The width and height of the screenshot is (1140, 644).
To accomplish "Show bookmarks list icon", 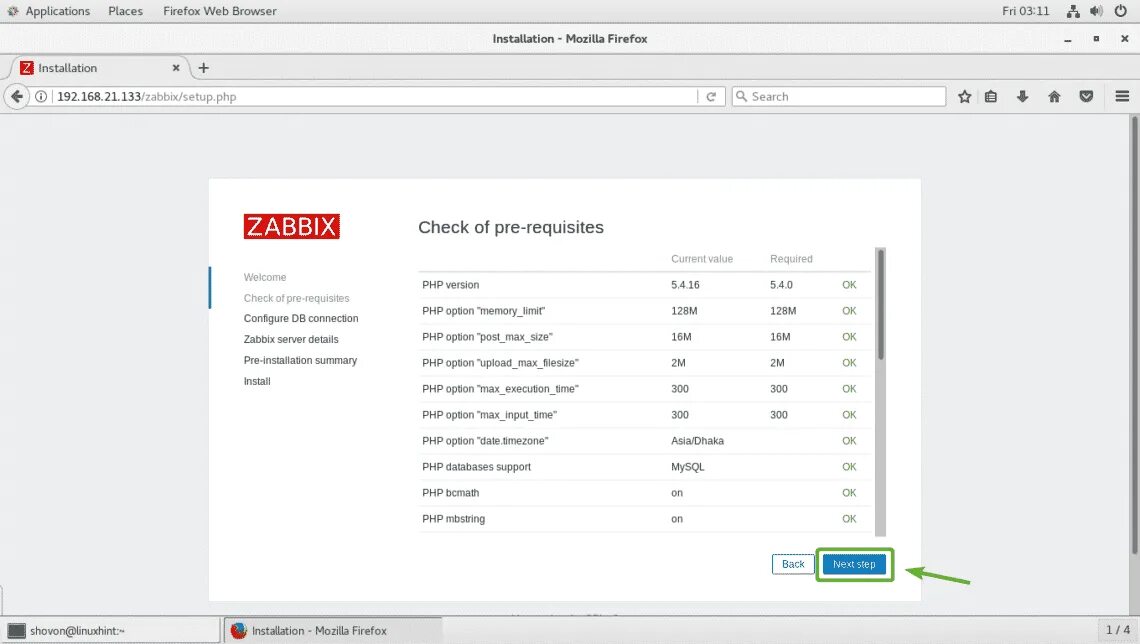I will [991, 97].
